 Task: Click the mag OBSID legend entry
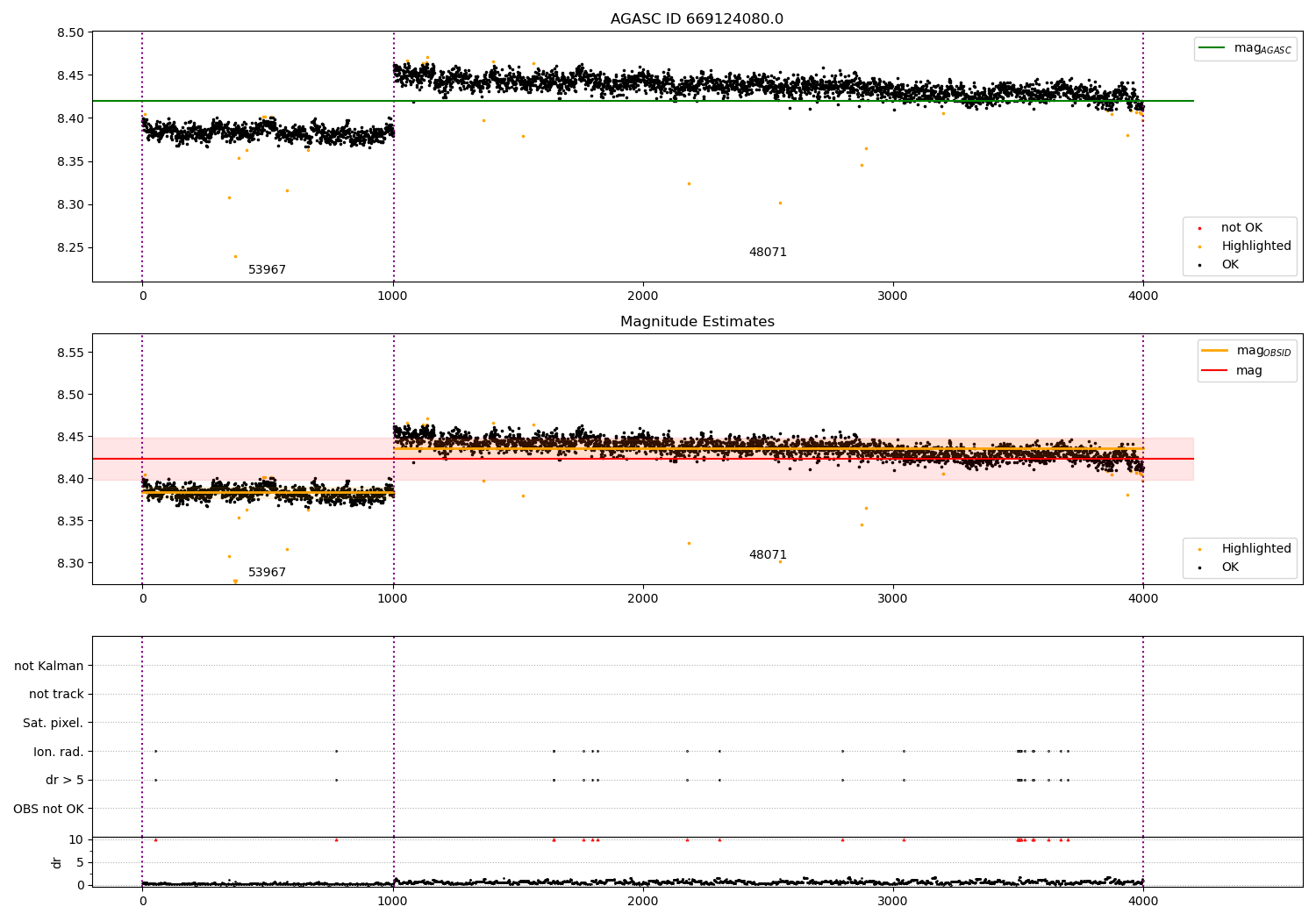coord(1247,351)
